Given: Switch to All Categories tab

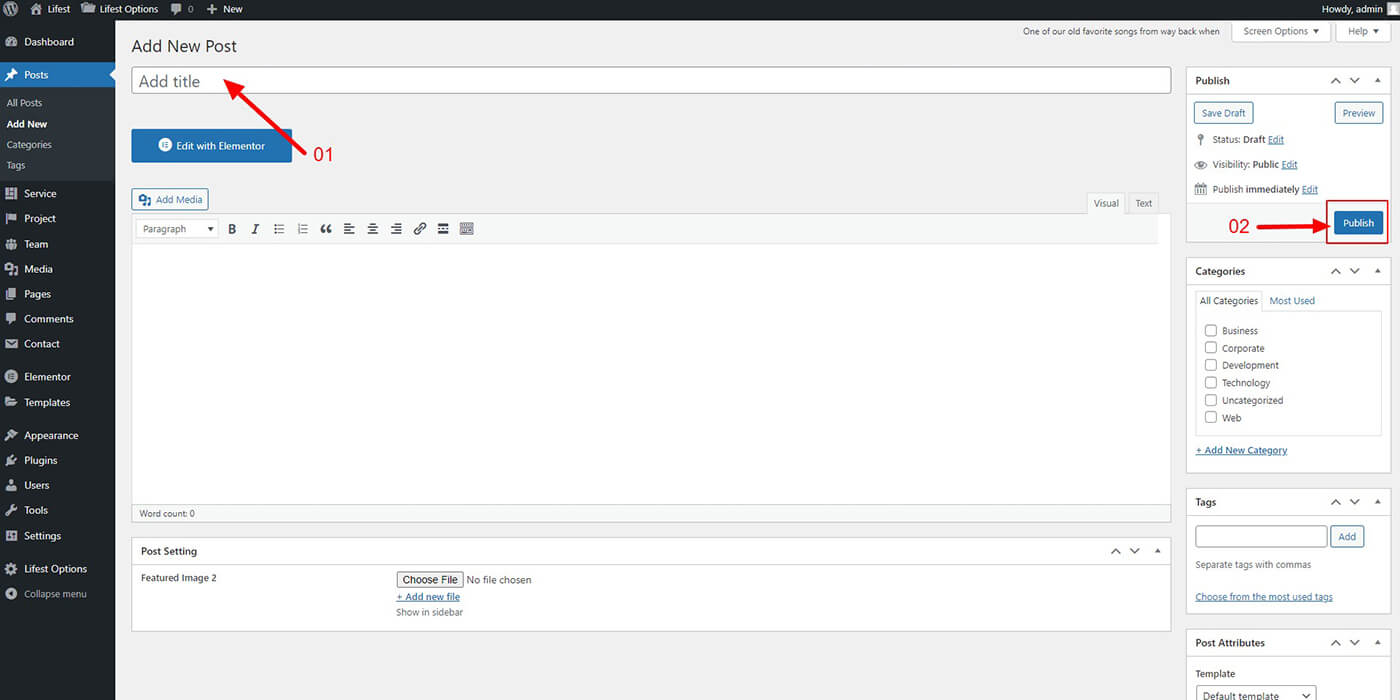Looking at the screenshot, I should tap(1229, 301).
